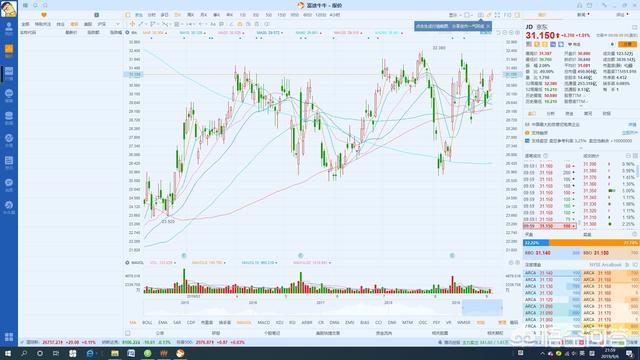Screen dimensions: 640x360
Task: Switch to the KDJ indicator
Action: (279, 322)
